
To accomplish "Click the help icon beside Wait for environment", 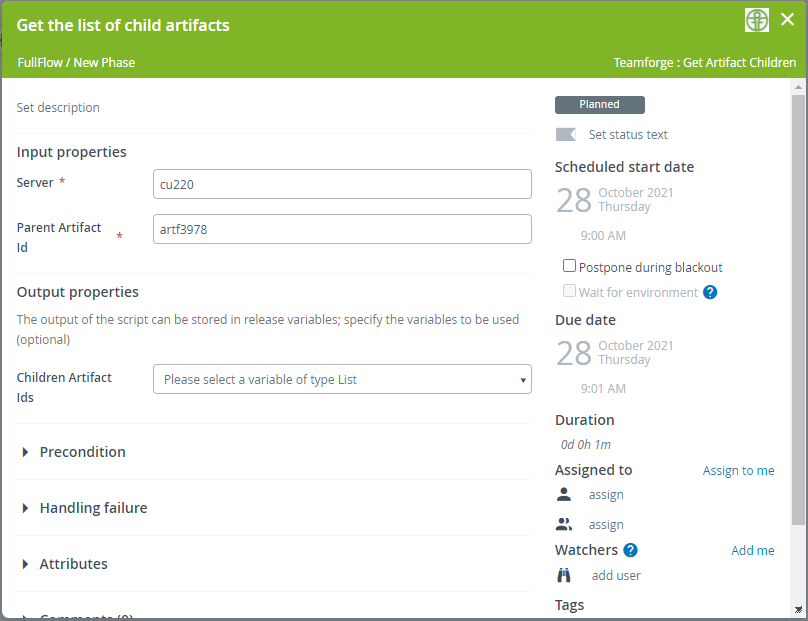I will point(710,293).
